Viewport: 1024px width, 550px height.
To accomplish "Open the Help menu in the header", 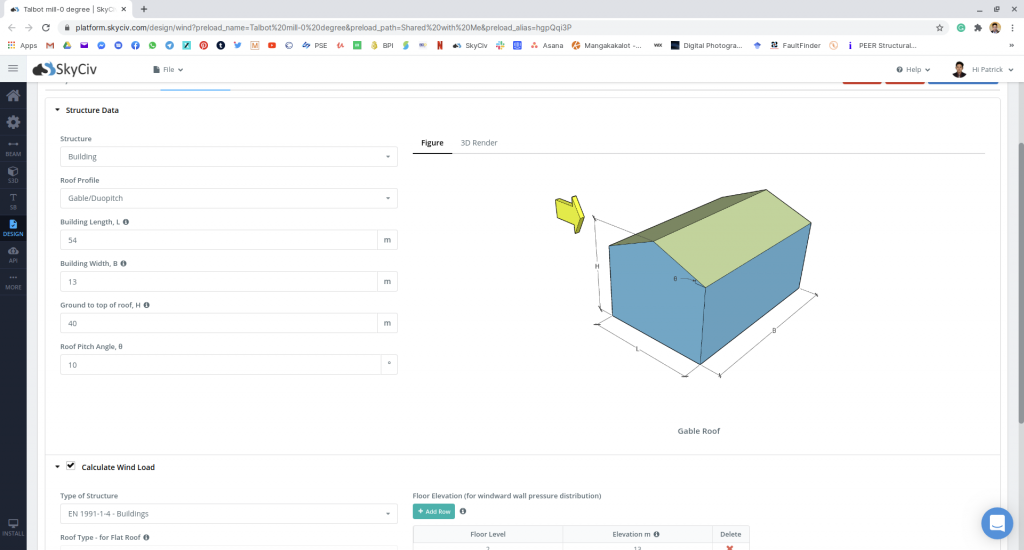I will click(913, 70).
